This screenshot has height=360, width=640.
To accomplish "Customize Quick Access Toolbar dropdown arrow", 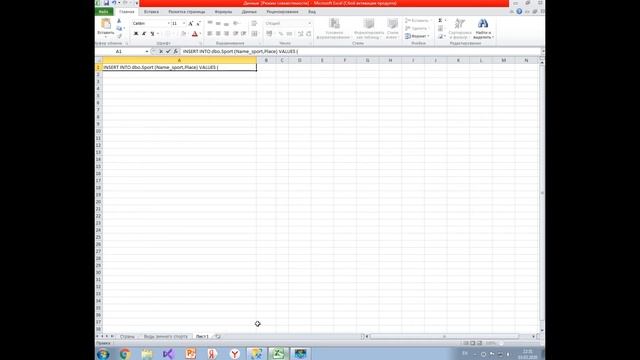I will tap(136, 3).
